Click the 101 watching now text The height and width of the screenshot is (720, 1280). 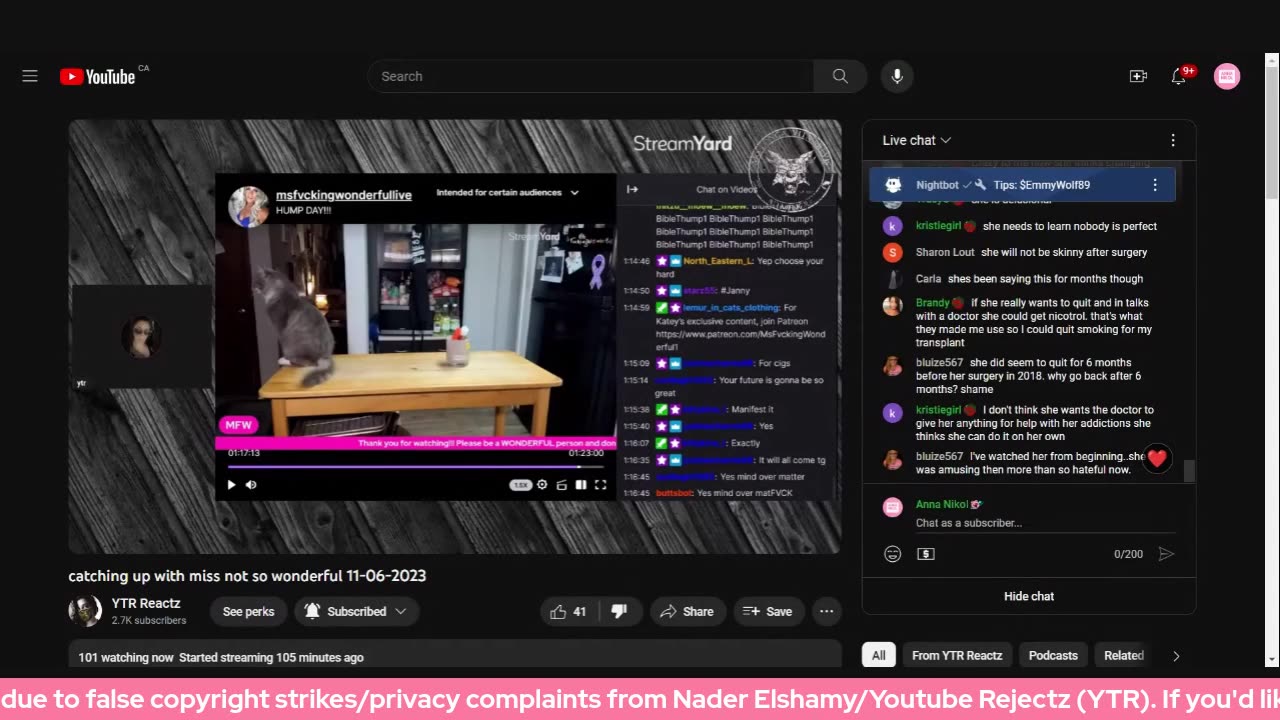coord(126,657)
